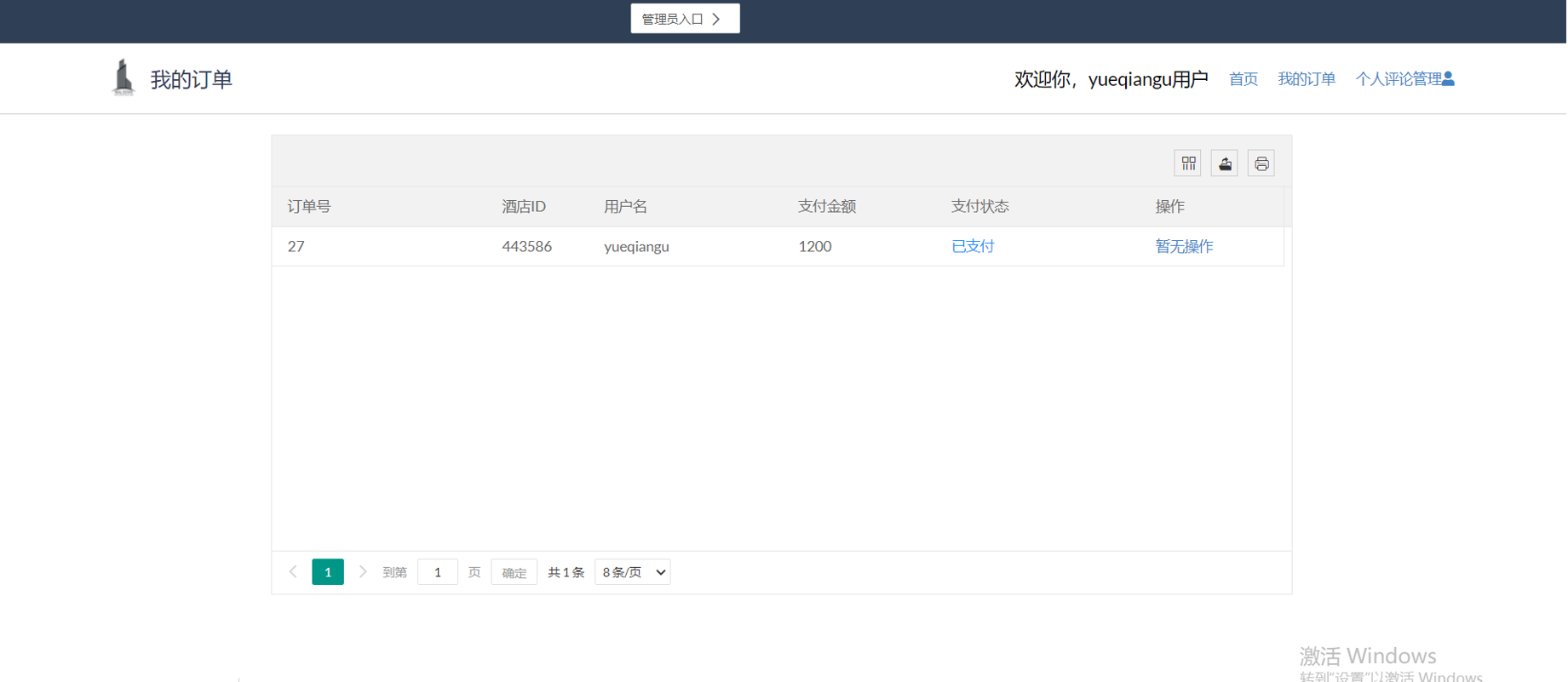
Task: Select page 1 in pagination
Action: click(x=328, y=572)
